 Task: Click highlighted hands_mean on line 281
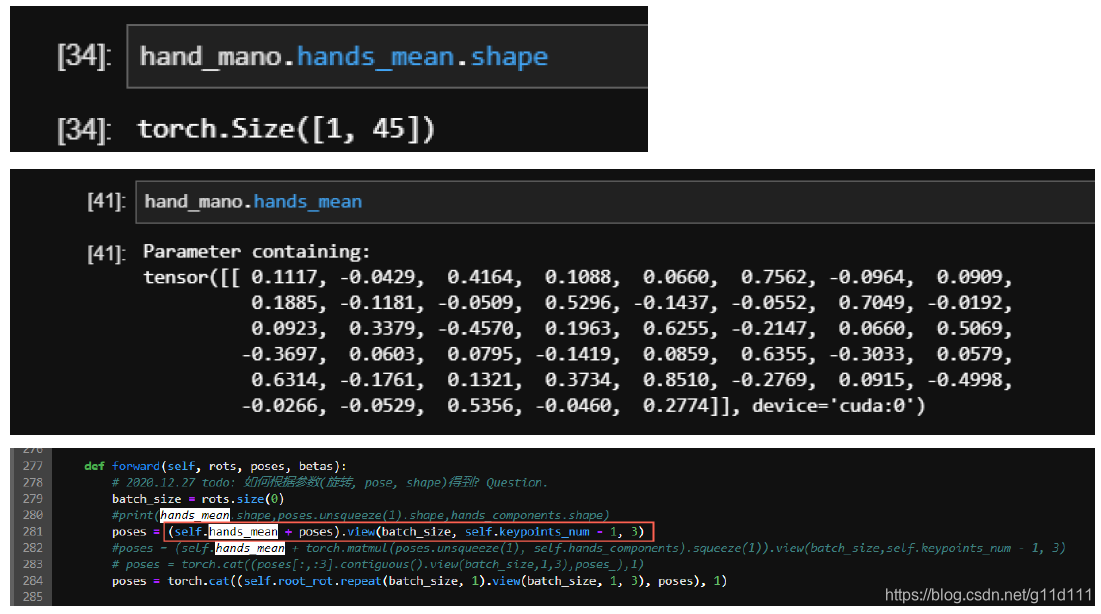pyautogui.click(x=244, y=532)
